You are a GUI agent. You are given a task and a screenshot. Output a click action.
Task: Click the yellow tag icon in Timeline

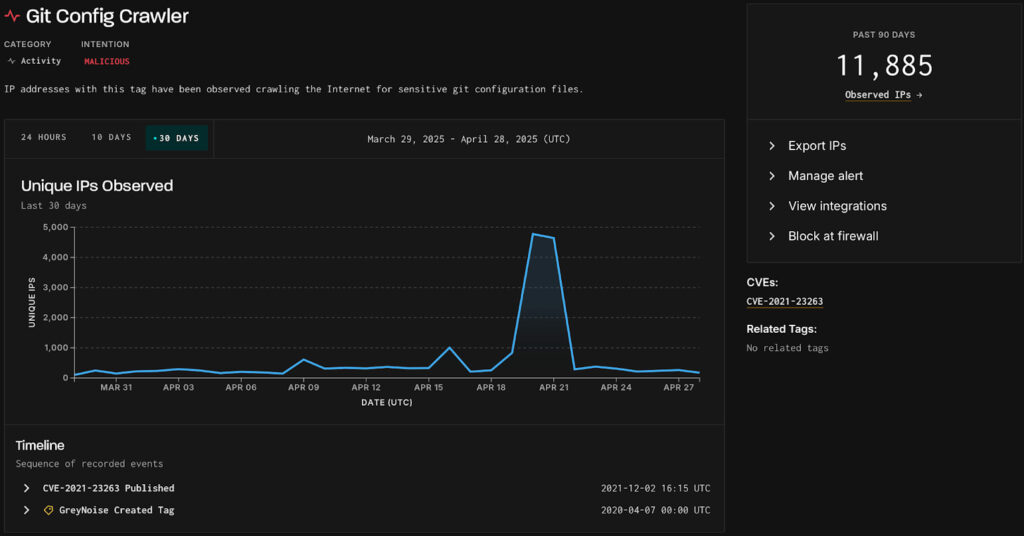48,510
